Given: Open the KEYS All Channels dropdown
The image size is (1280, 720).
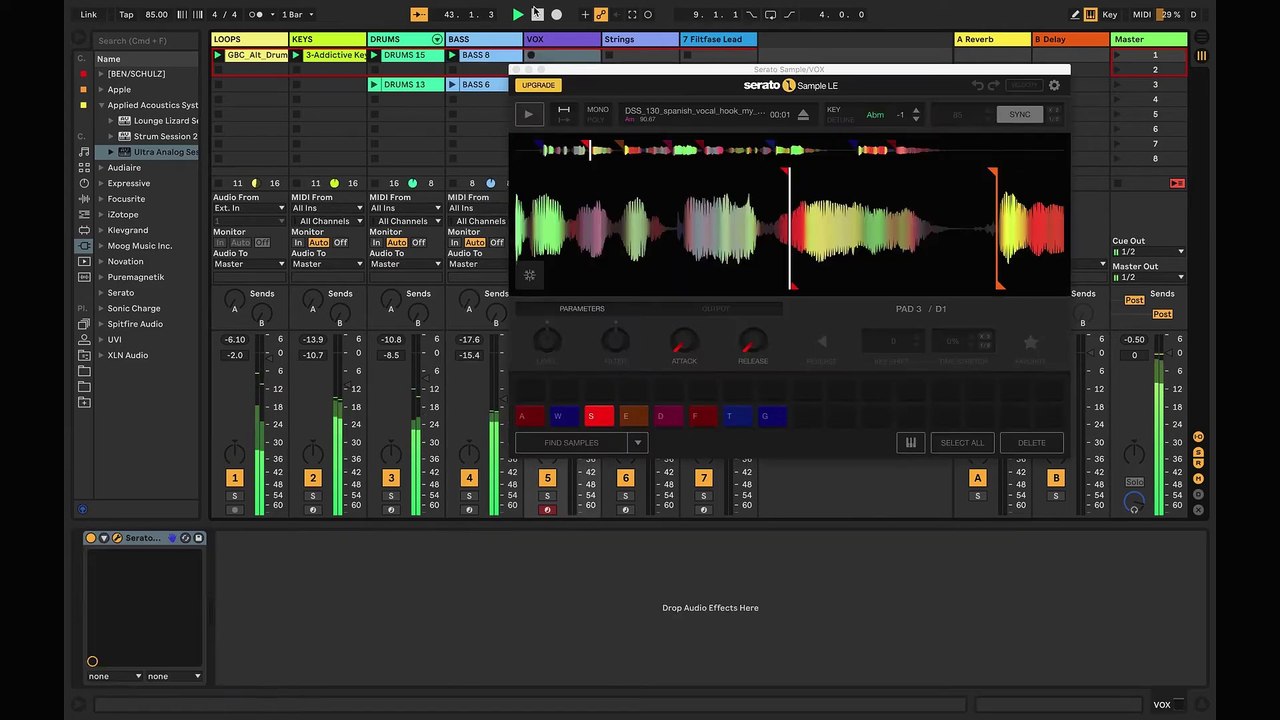Looking at the screenshot, I should pos(329,221).
